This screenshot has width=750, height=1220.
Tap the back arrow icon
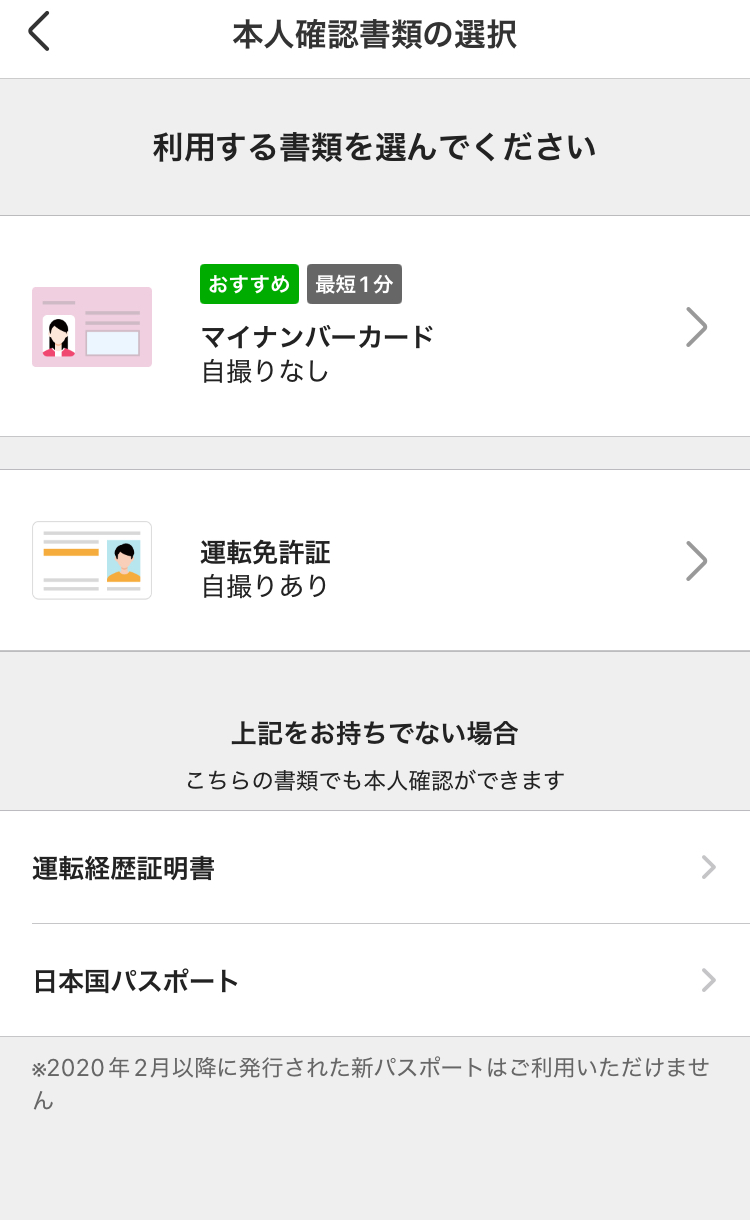38,32
